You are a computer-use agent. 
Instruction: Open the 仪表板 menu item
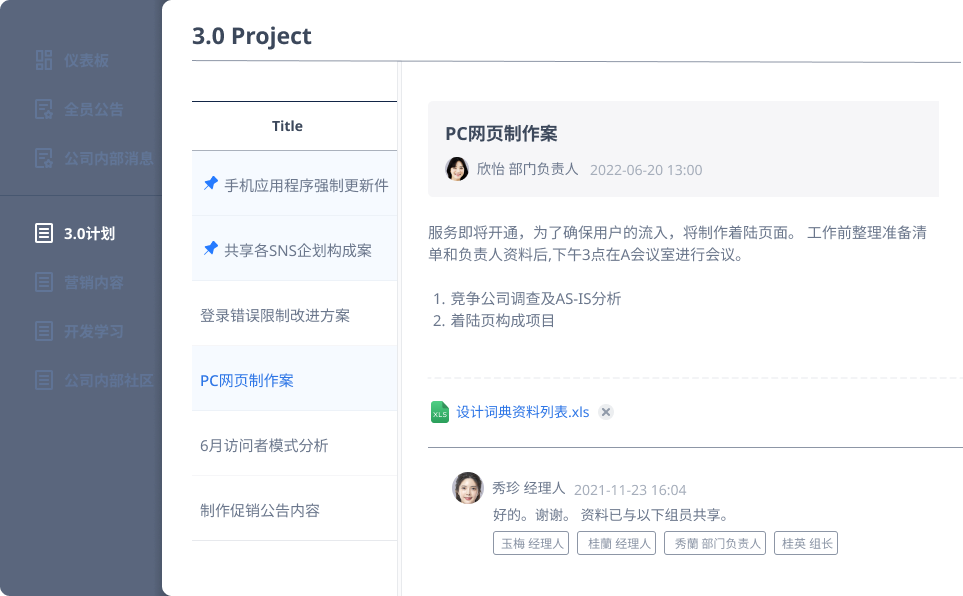[x=86, y=60]
